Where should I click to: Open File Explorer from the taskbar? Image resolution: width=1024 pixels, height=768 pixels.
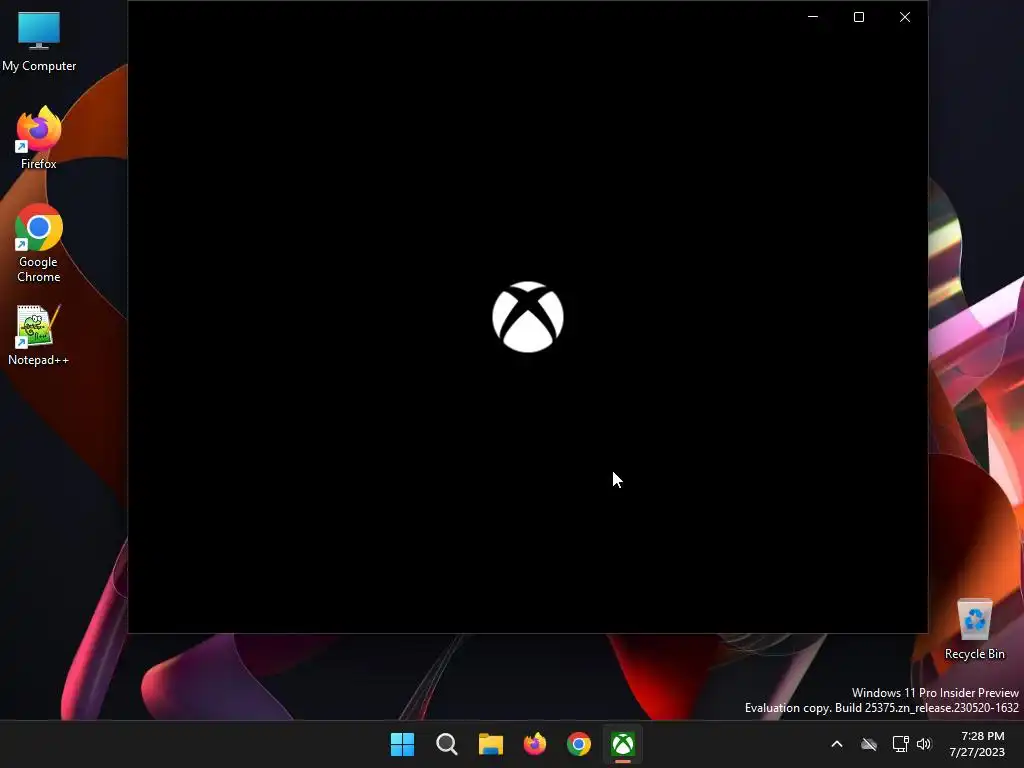[x=490, y=744]
